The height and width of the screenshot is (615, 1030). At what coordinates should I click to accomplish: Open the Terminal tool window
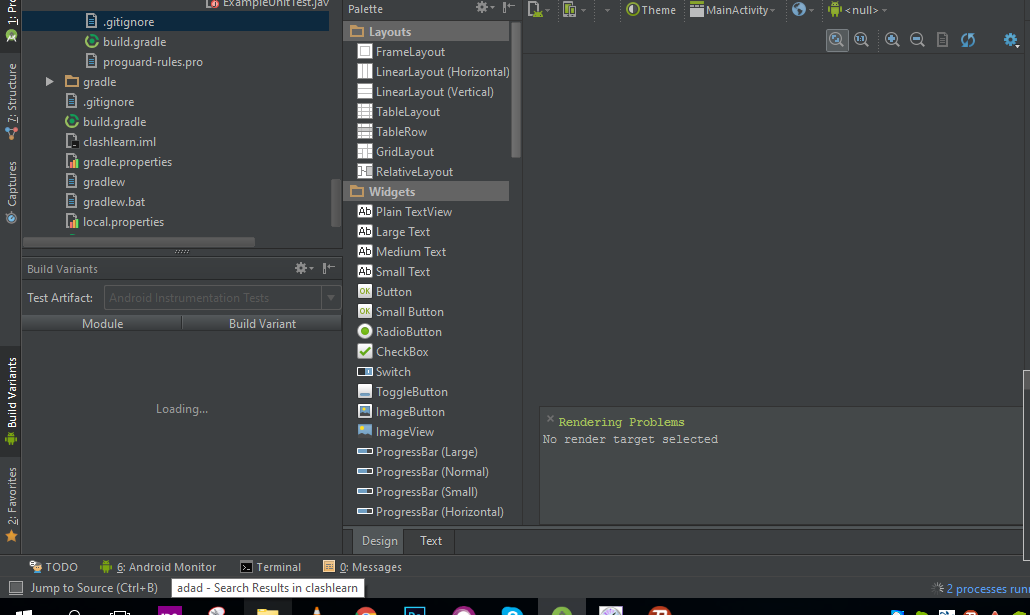pyautogui.click(x=270, y=567)
